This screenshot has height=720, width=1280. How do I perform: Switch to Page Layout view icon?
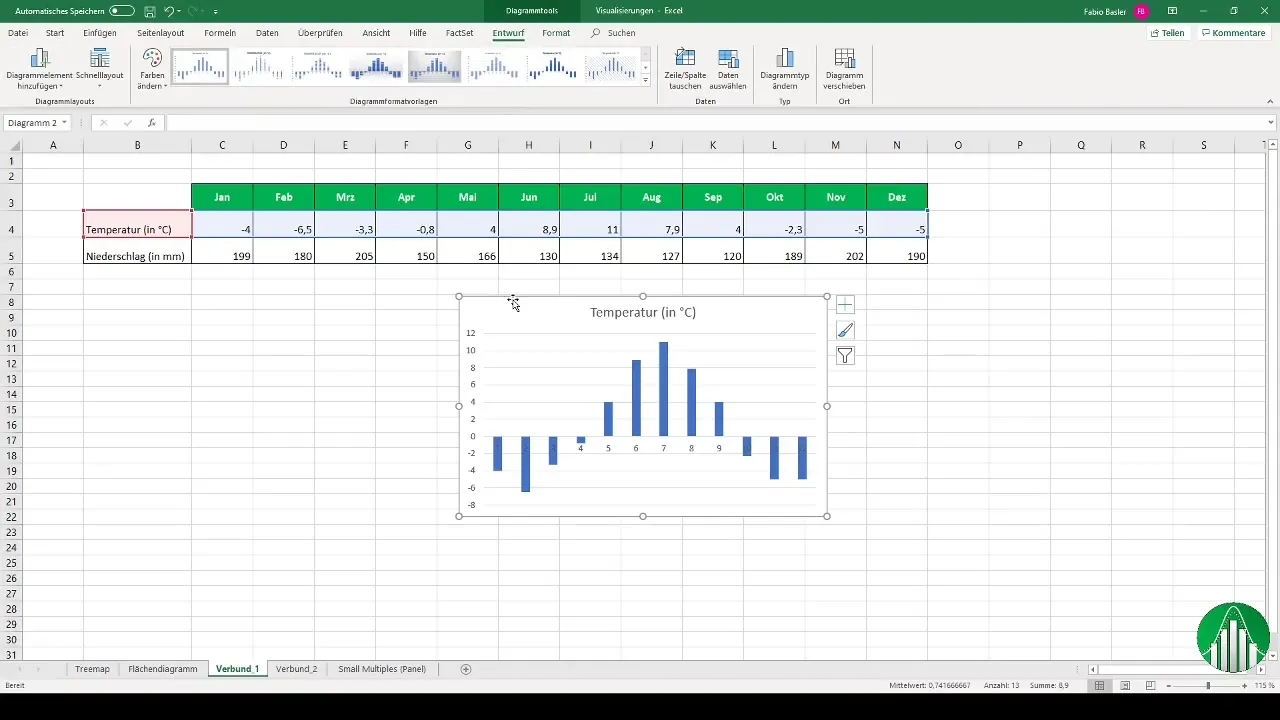(1125, 686)
